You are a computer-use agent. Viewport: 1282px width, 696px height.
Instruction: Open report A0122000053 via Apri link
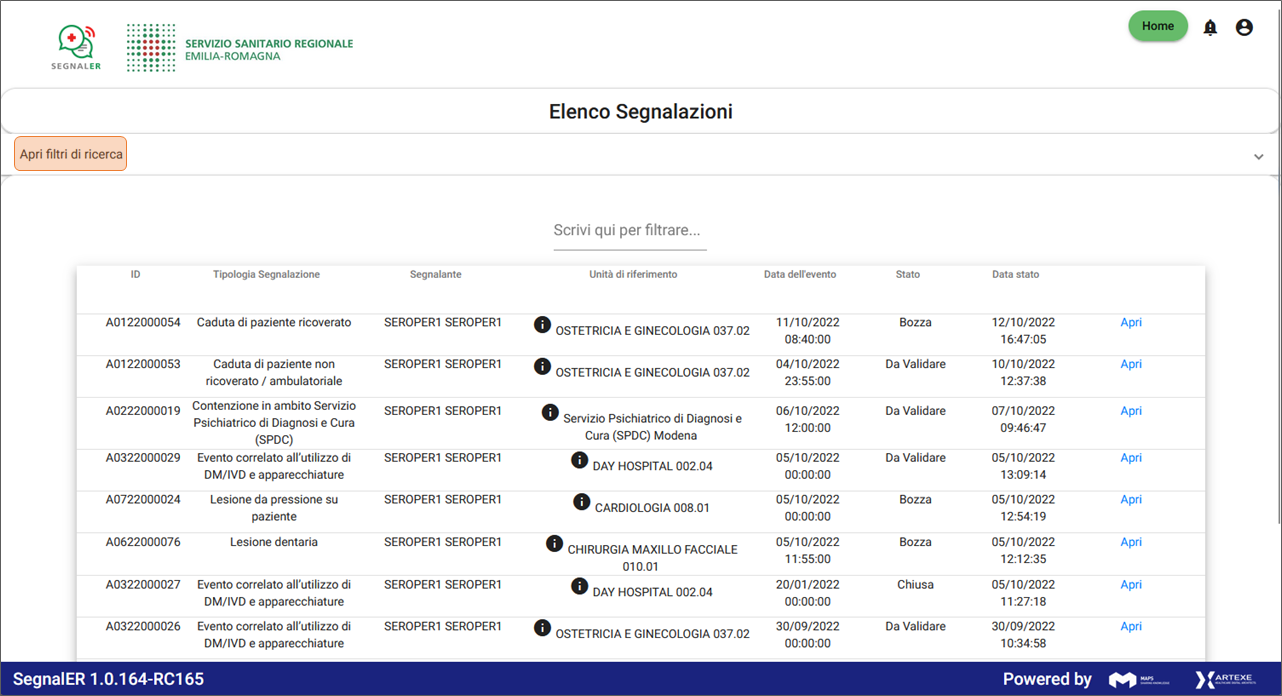[1131, 364]
